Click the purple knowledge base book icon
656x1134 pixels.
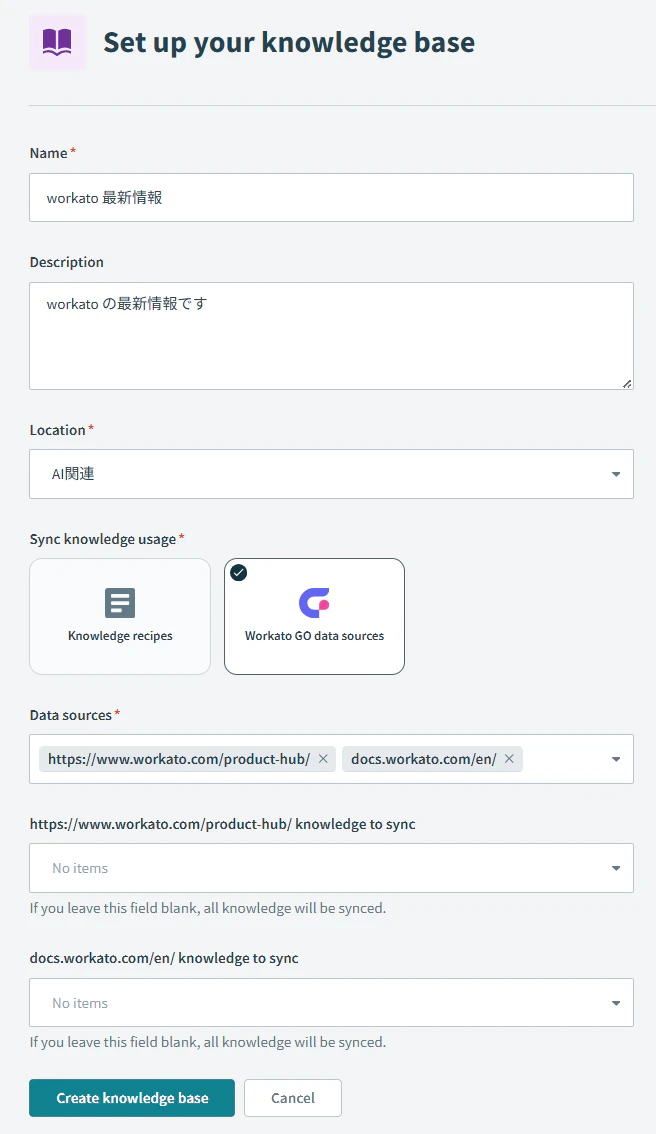click(x=57, y=42)
